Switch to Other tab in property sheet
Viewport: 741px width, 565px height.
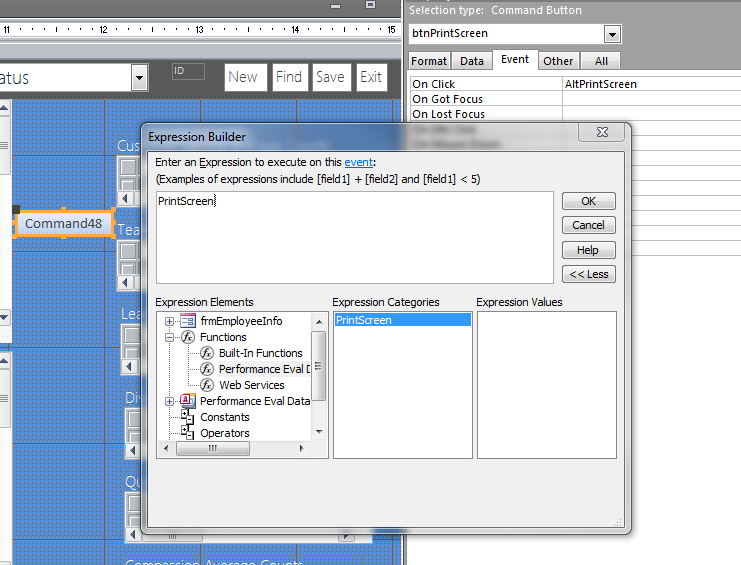[x=558, y=61]
